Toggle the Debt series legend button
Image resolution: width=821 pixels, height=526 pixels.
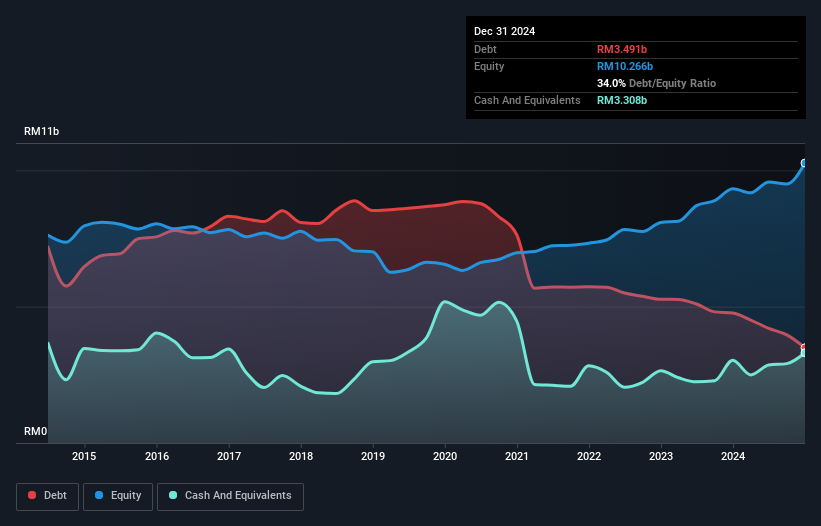pyautogui.click(x=48, y=496)
